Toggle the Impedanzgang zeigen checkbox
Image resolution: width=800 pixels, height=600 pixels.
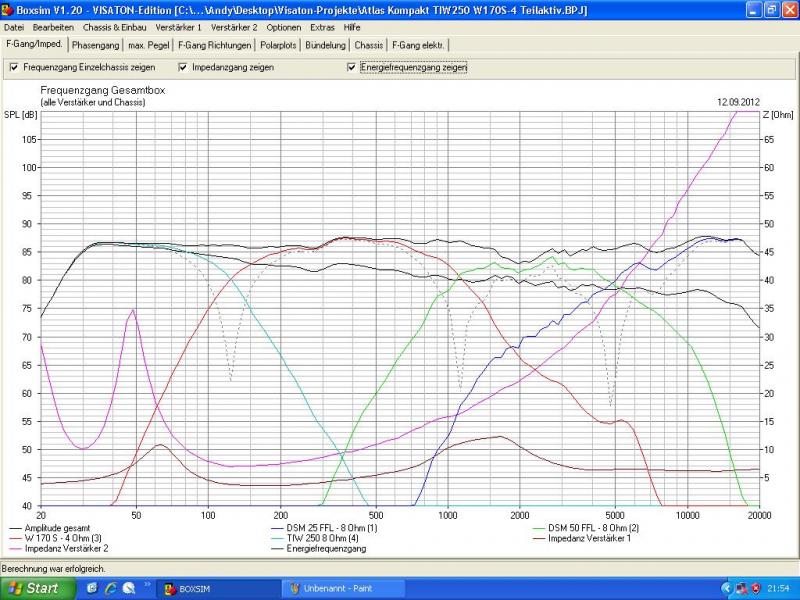point(183,68)
